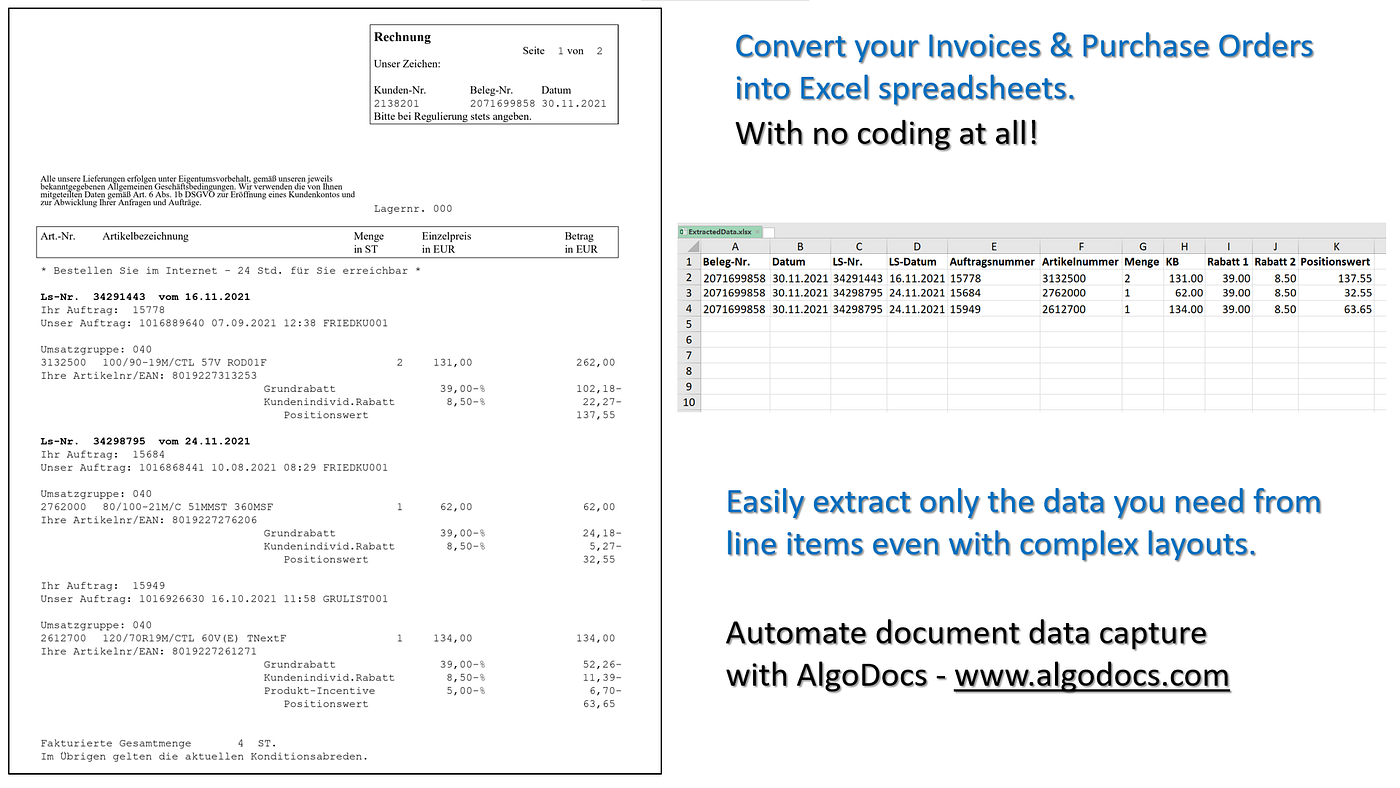Select spreadsheet cell with Artikelnummer 3132500
1400x788 pixels.
click(x=1081, y=278)
